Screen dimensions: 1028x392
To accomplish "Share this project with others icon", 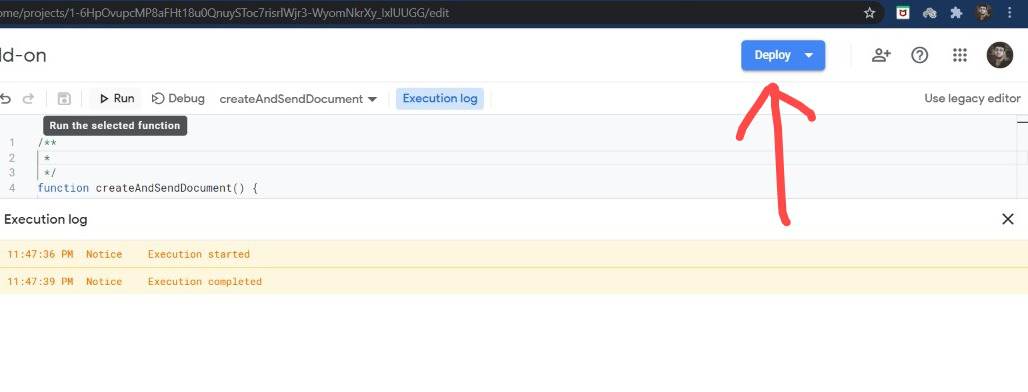I will click(x=881, y=56).
